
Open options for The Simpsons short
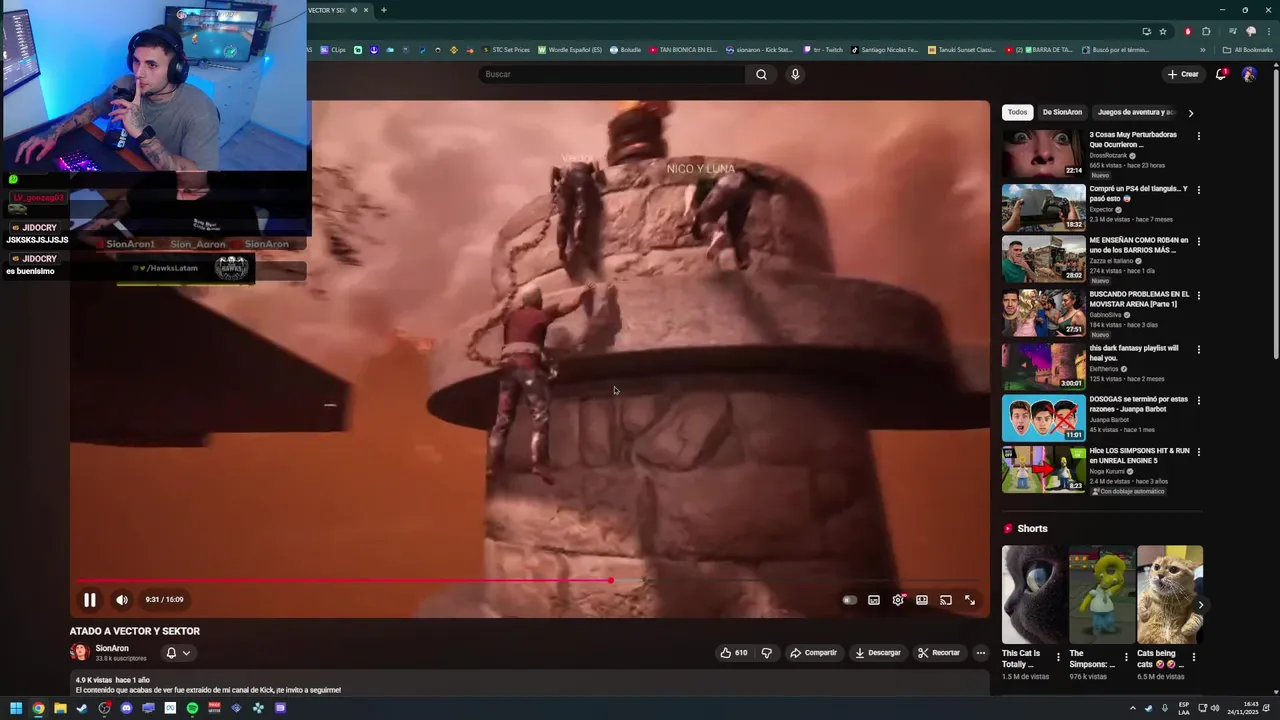coord(1126,658)
